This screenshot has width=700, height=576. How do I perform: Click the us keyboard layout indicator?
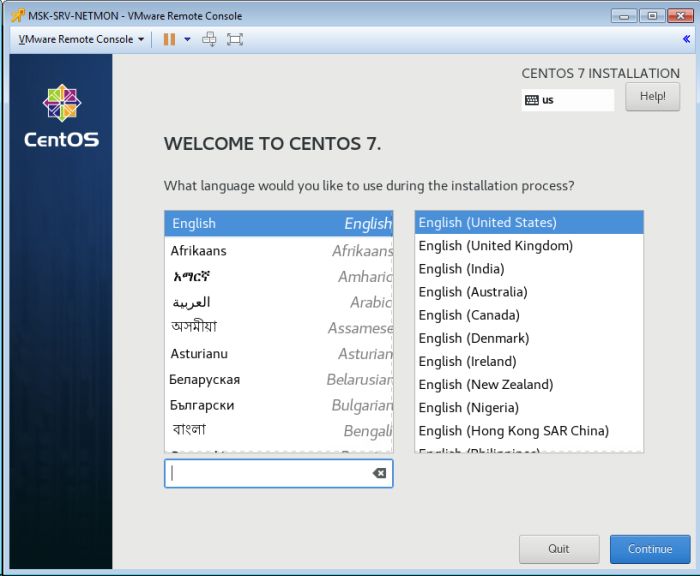(x=567, y=100)
